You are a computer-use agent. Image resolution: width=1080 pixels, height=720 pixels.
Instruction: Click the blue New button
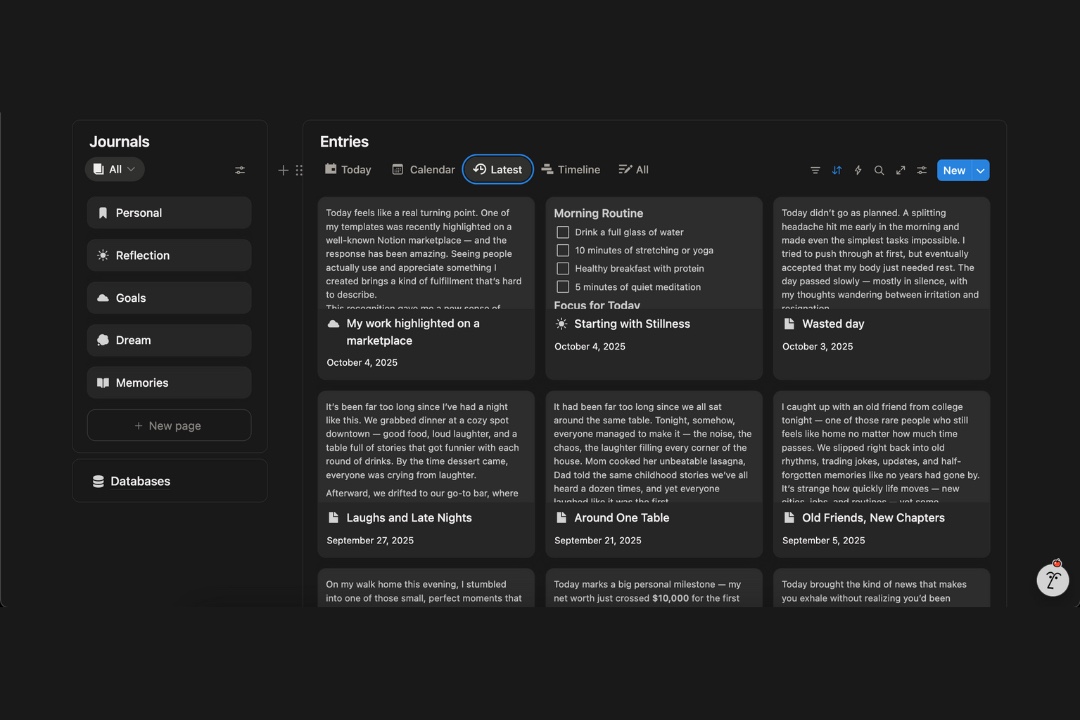pos(953,170)
